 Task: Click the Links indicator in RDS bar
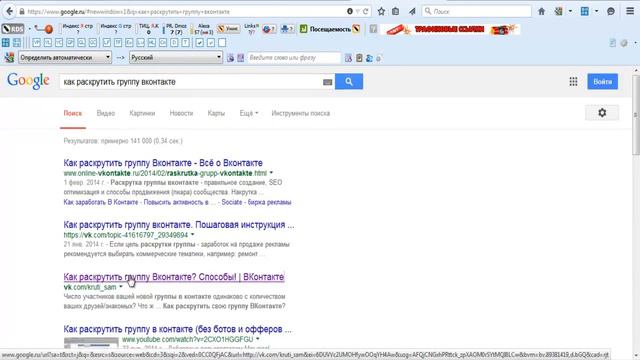point(251,29)
